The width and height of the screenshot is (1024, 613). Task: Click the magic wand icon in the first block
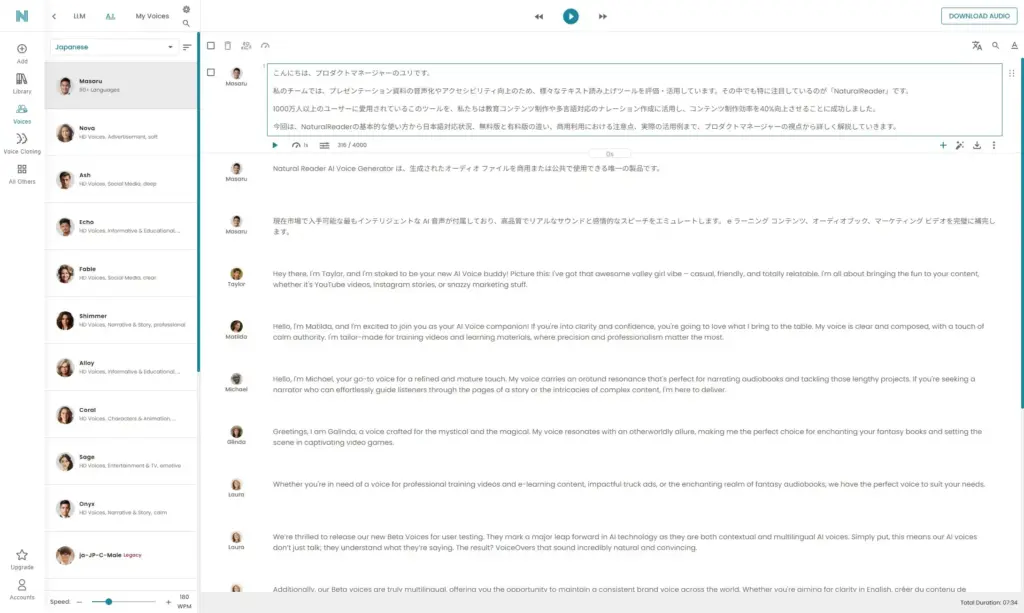coord(960,145)
